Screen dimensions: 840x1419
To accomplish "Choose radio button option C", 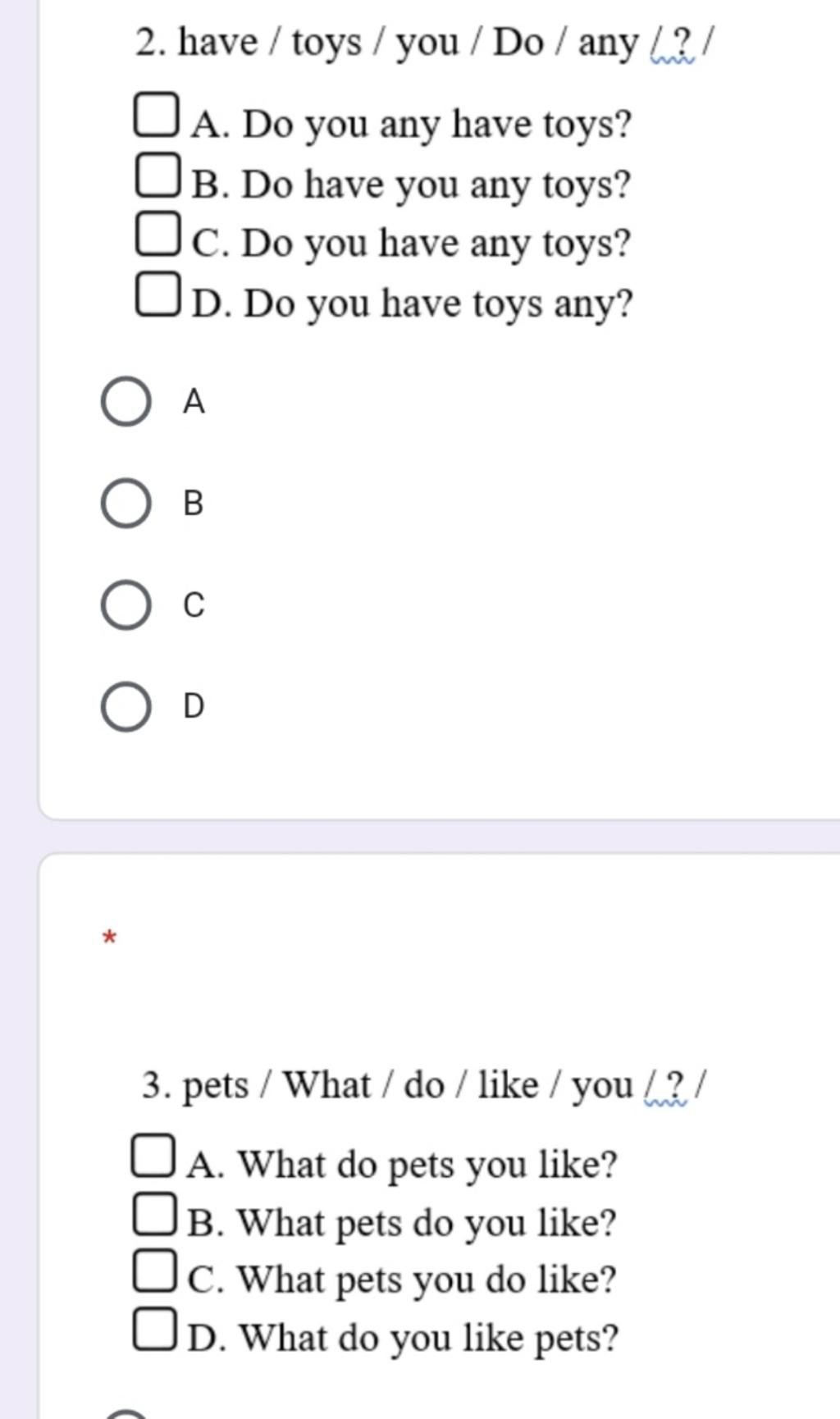I will (126, 605).
